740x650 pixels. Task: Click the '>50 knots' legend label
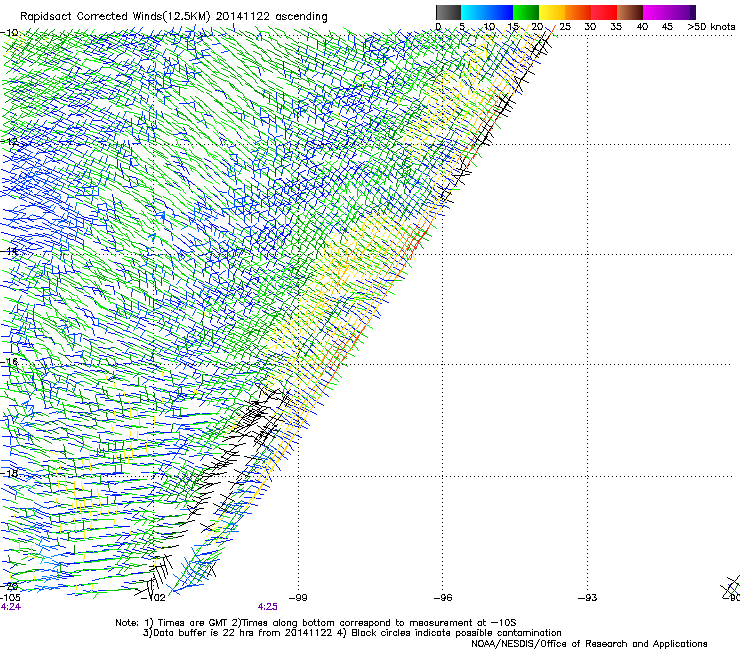tap(711, 27)
